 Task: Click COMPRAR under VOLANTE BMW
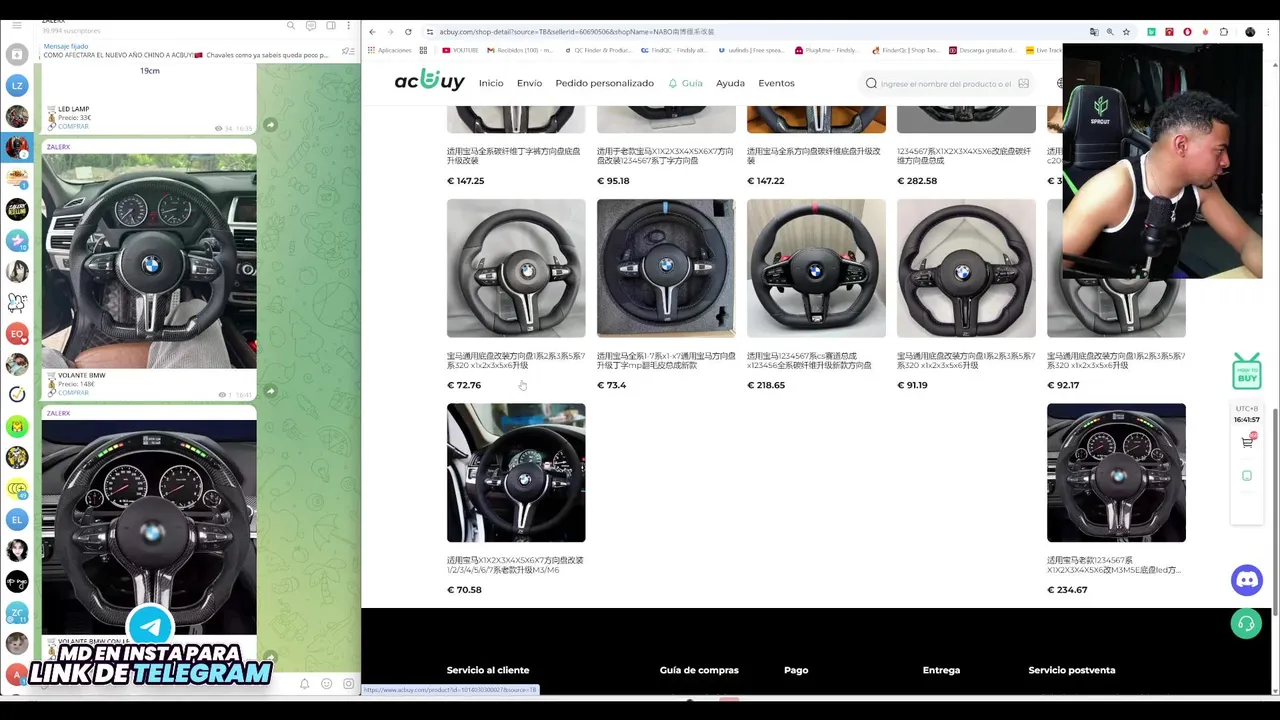(73, 393)
